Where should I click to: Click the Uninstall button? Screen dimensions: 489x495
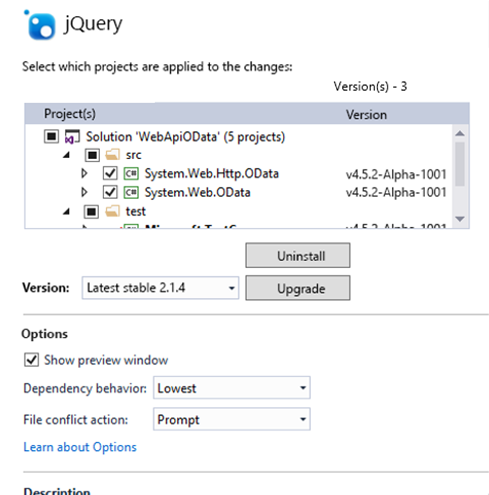(x=298, y=255)
